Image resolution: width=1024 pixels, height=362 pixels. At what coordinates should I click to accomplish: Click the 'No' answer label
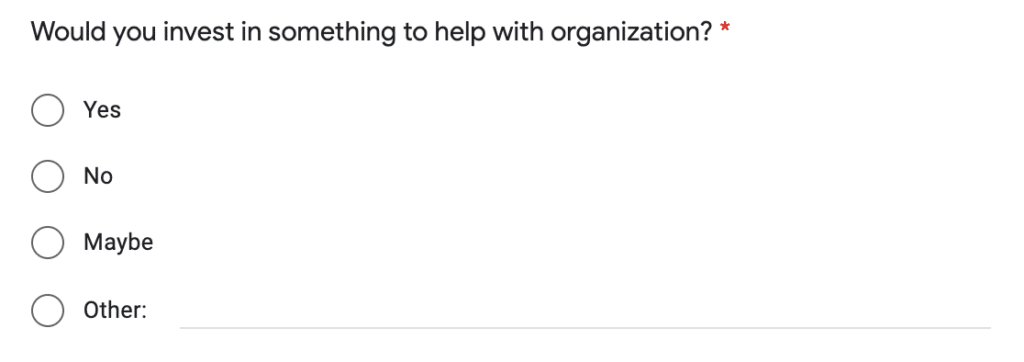[98, 176]
